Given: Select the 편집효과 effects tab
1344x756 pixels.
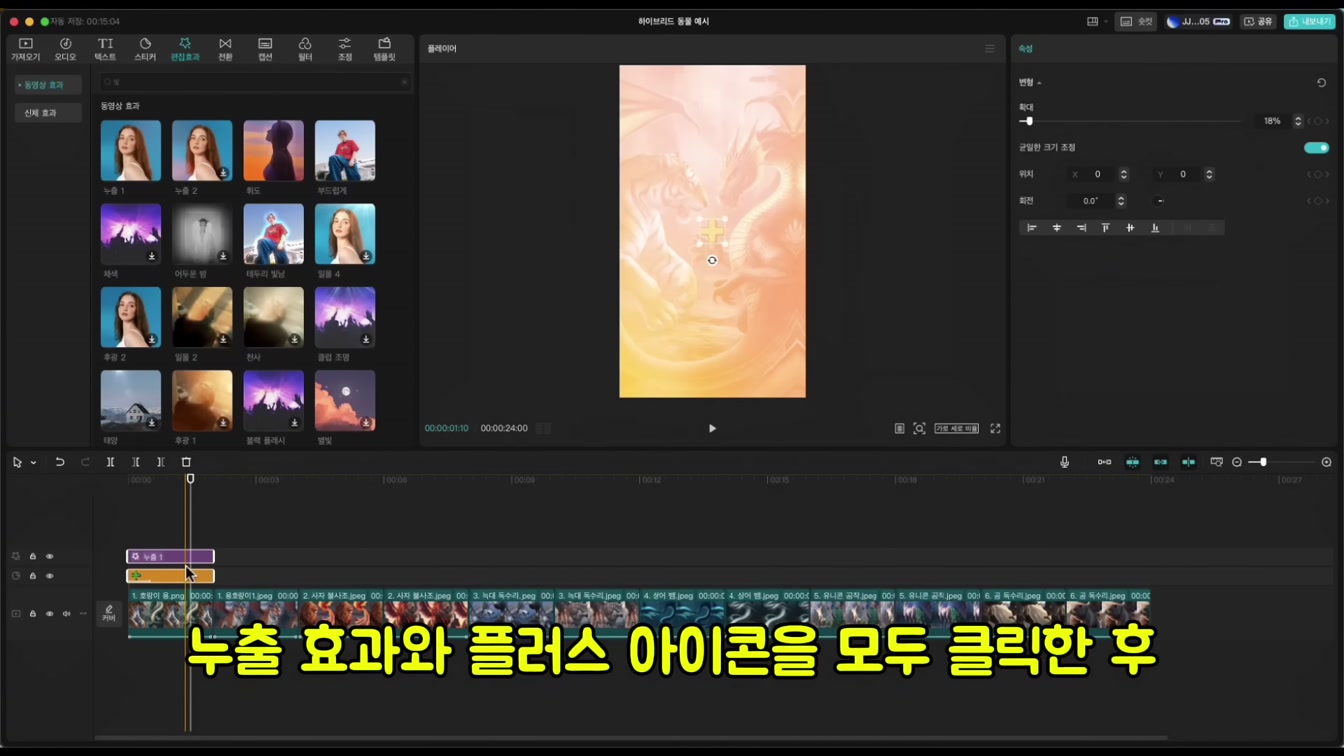Looking at the screenshot, I should tap(185, 49).
